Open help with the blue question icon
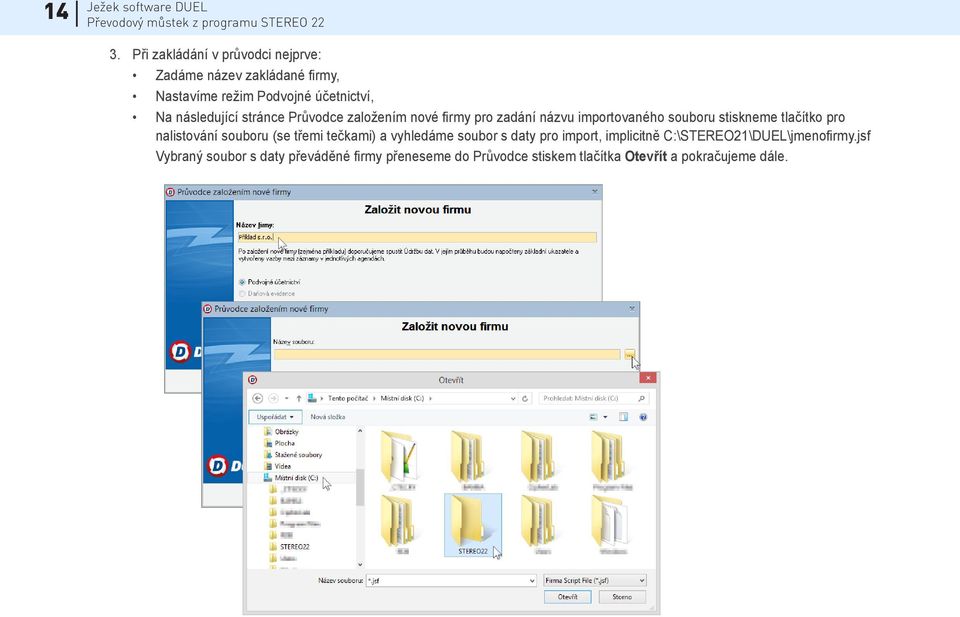Viewport: 960px width, 617px height. [x=643, y=417]
